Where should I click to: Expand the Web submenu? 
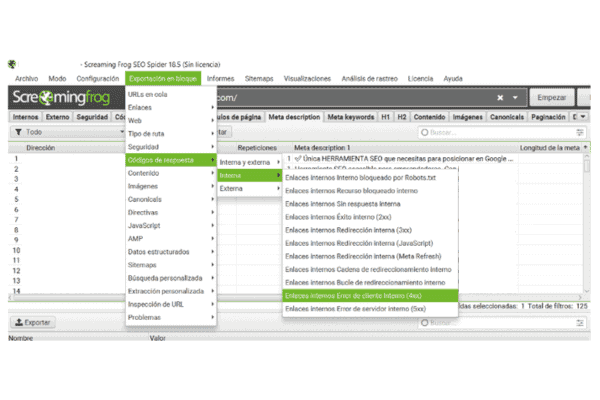tap(171, 121)
